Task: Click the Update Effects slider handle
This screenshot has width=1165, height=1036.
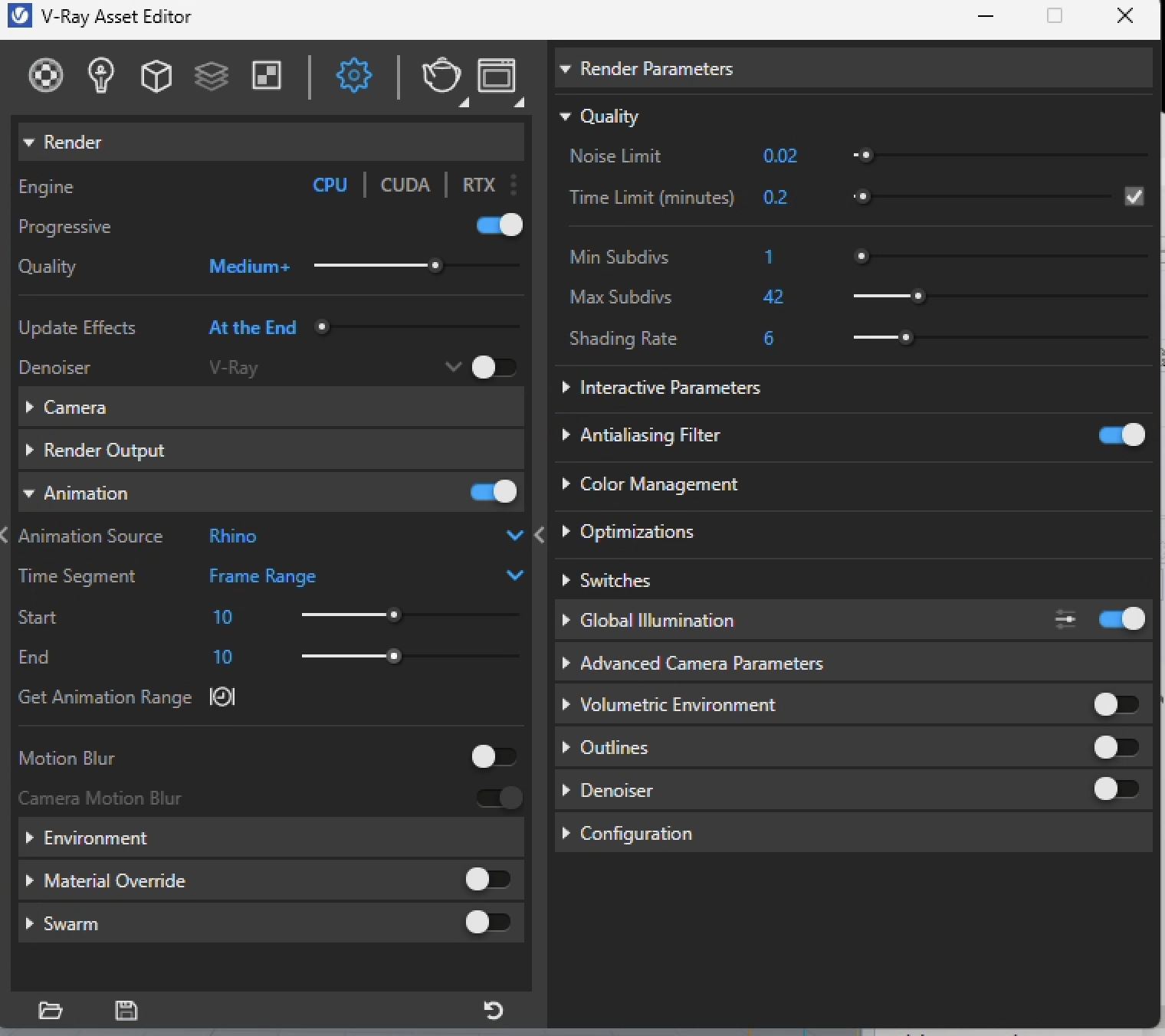Action: [322, 326]
